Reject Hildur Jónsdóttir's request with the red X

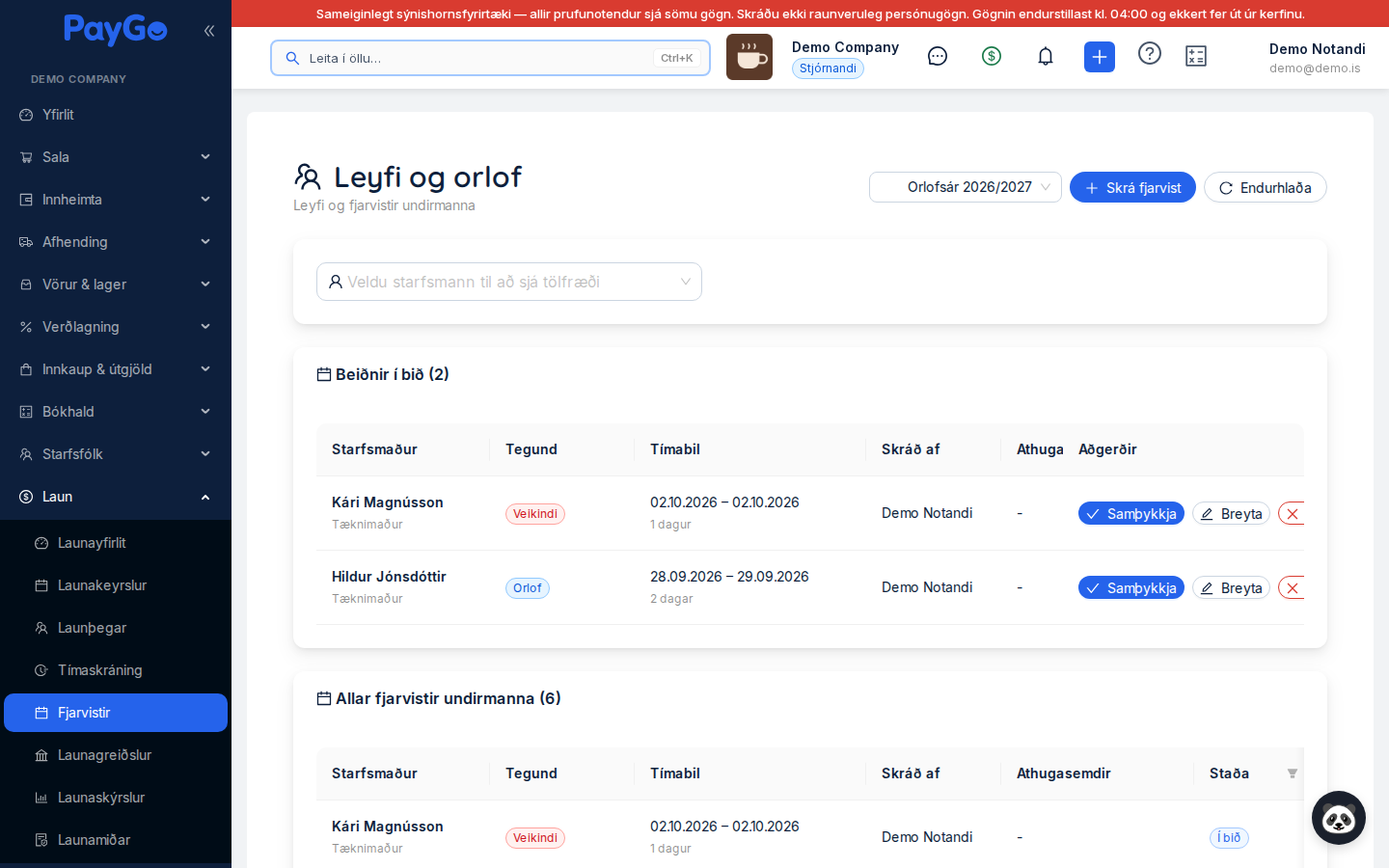click(1292, 588)
